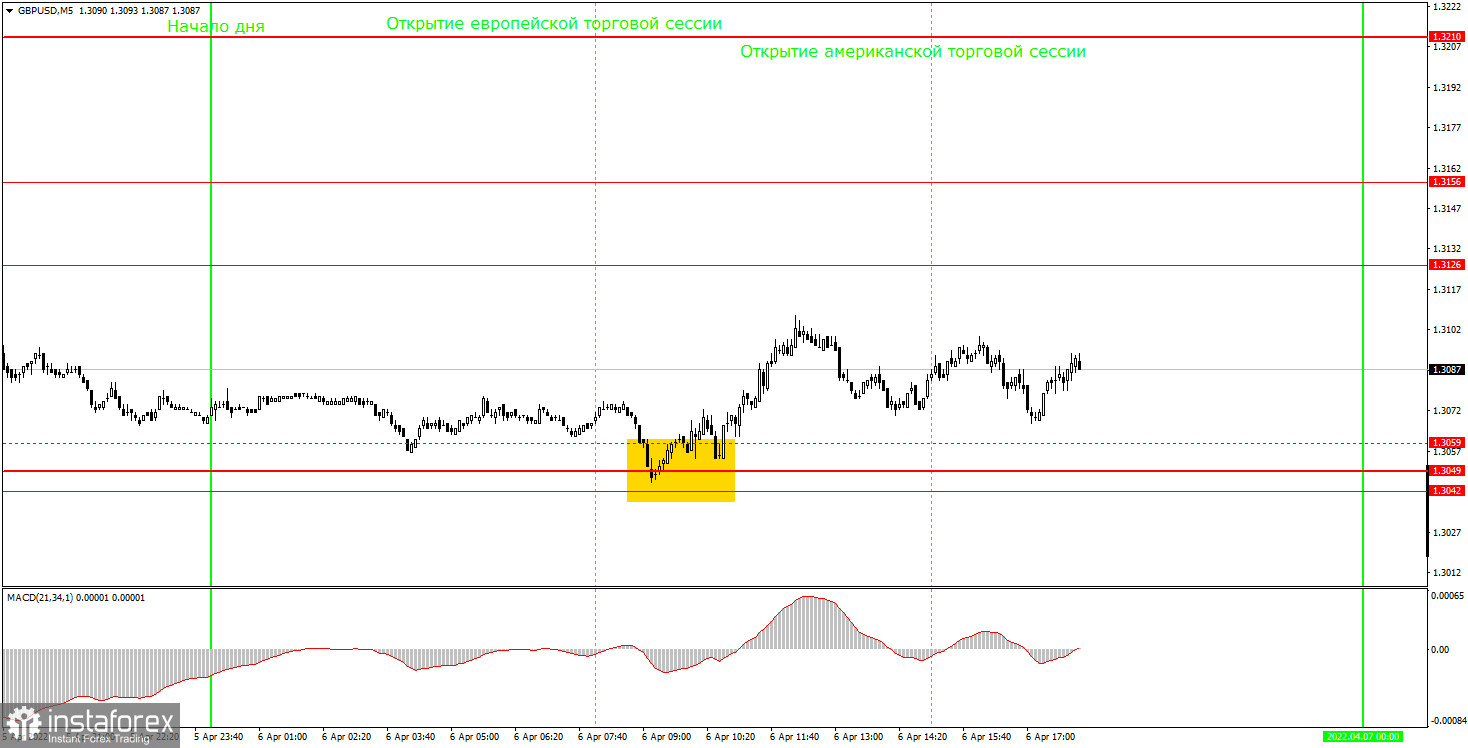Click the green 2022.04.07 00:00 date tag

click(x=1362, y=736)
